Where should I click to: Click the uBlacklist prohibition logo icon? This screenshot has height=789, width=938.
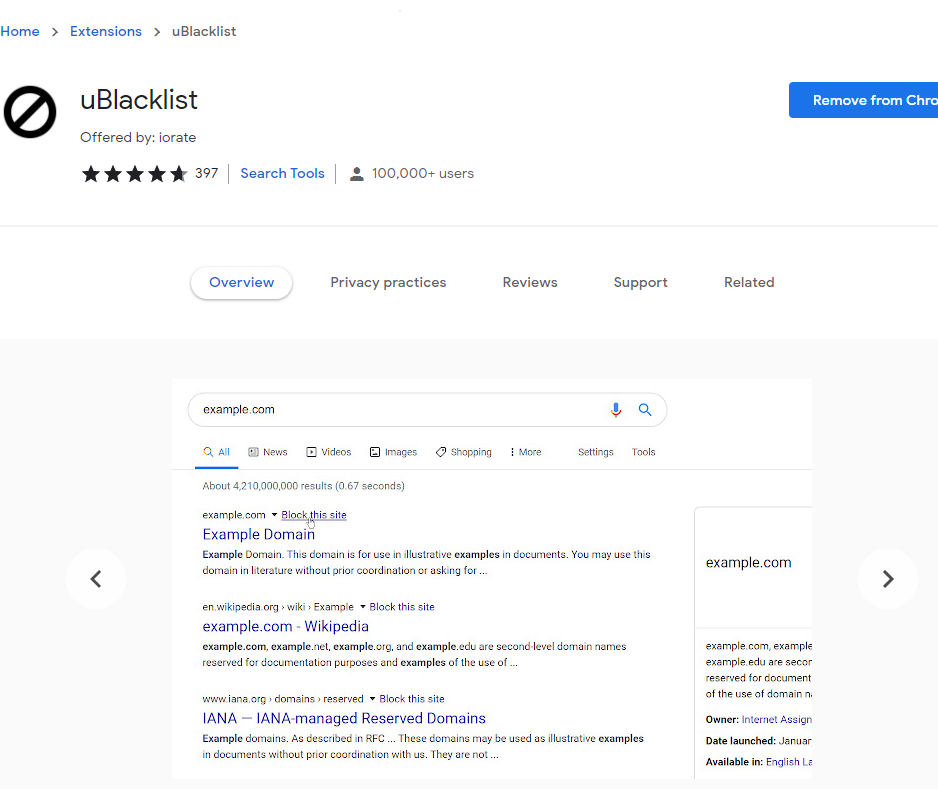coord(30,112)
